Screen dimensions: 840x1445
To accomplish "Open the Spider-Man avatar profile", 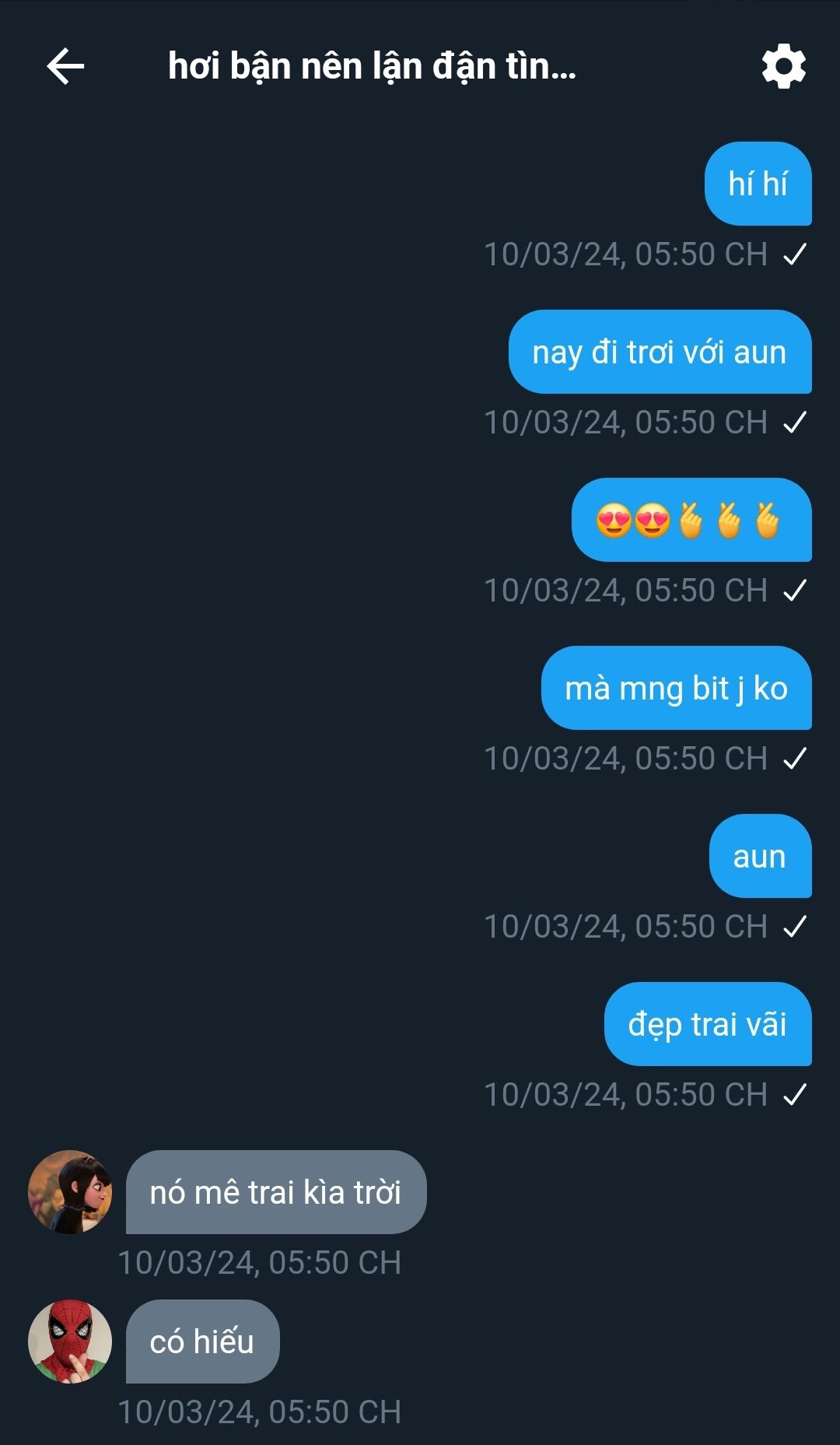I will [70, 1341].
